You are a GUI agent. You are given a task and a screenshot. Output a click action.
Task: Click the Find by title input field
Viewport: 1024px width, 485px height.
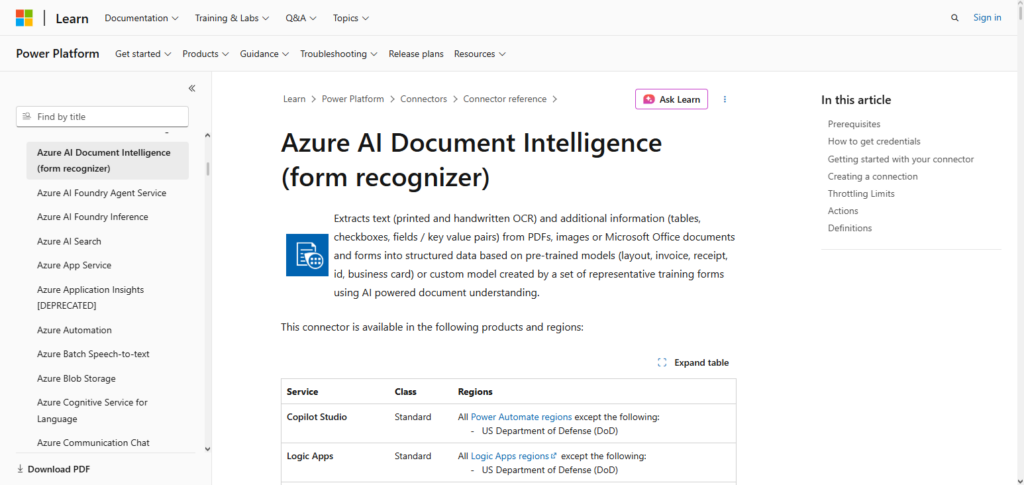(x=102, y=117)
